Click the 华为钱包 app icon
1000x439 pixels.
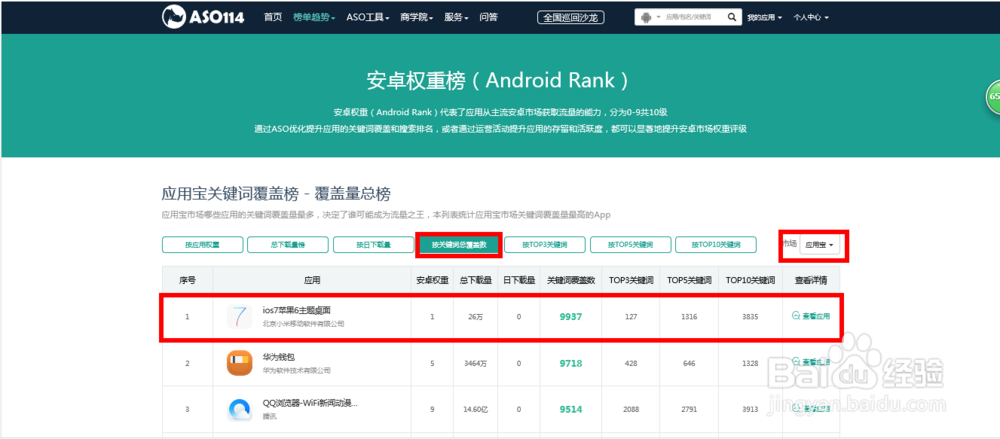point(239,363)
